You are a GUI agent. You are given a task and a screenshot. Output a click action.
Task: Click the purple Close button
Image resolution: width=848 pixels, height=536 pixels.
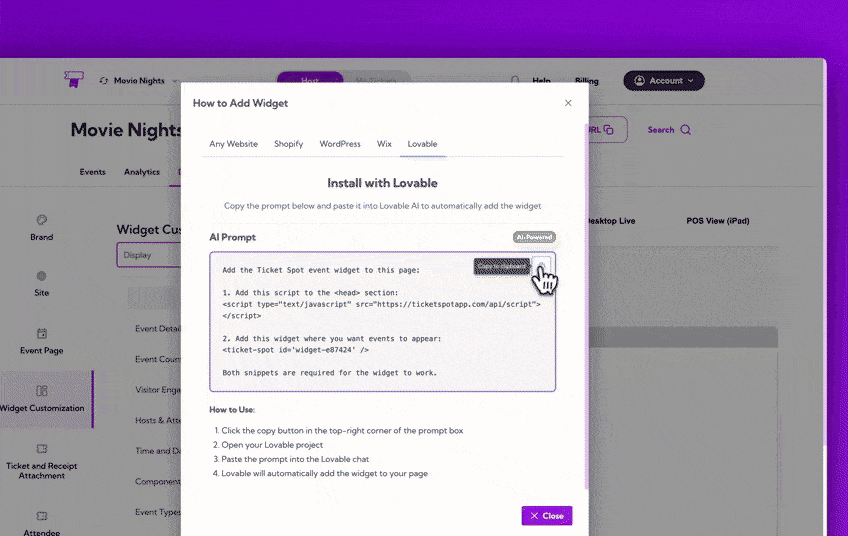pos(547,515)
